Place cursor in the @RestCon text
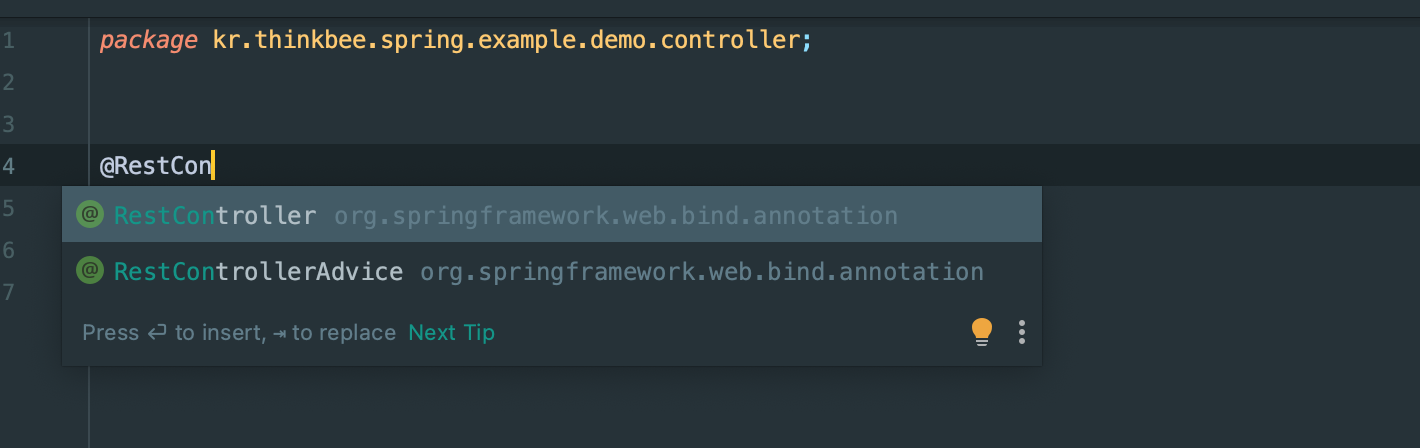Image resolution: width=1420 pixels, height=448 pixels. coord(156,166)
